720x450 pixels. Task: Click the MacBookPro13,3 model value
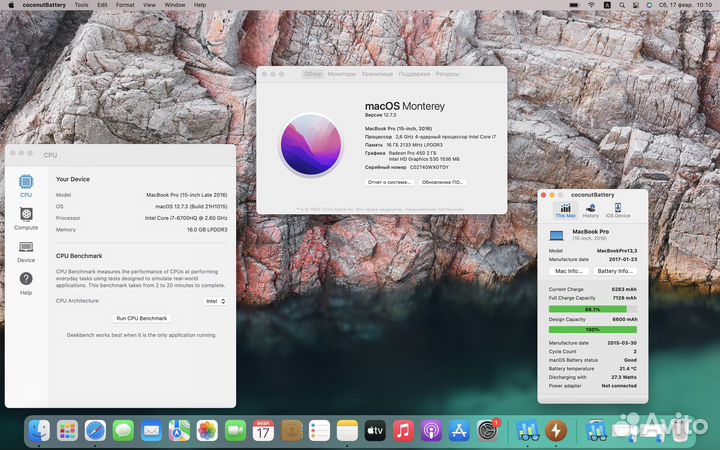617,251
